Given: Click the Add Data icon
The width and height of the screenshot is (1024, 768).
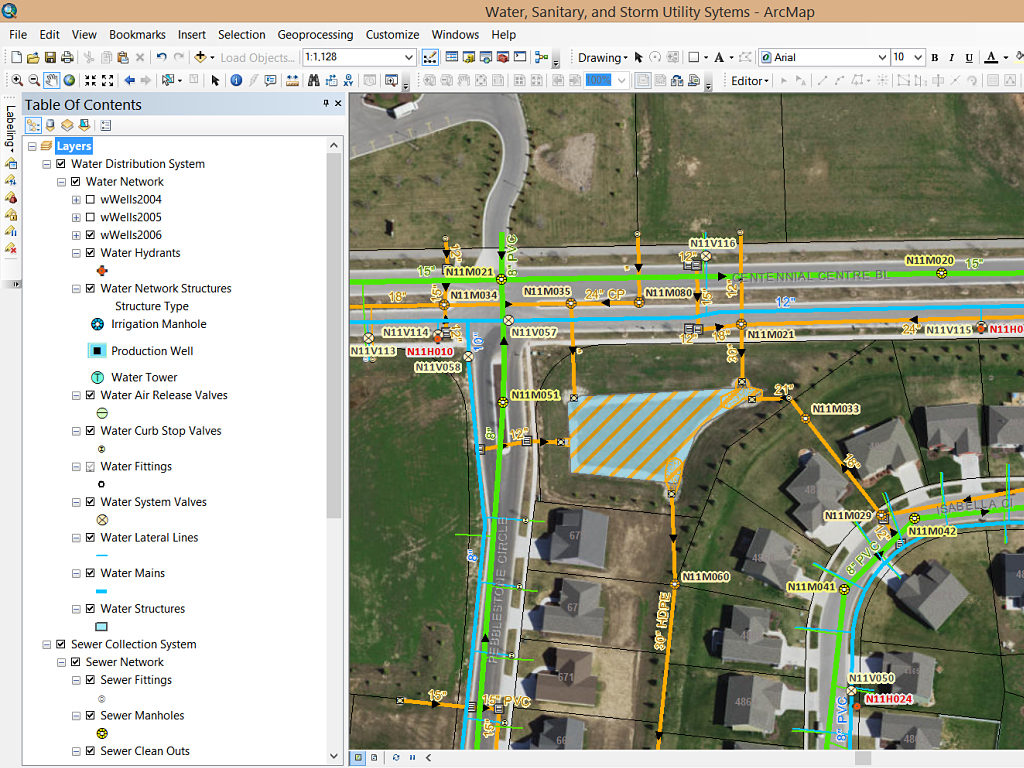Looking at the screenshot, I should click(200, 57).
